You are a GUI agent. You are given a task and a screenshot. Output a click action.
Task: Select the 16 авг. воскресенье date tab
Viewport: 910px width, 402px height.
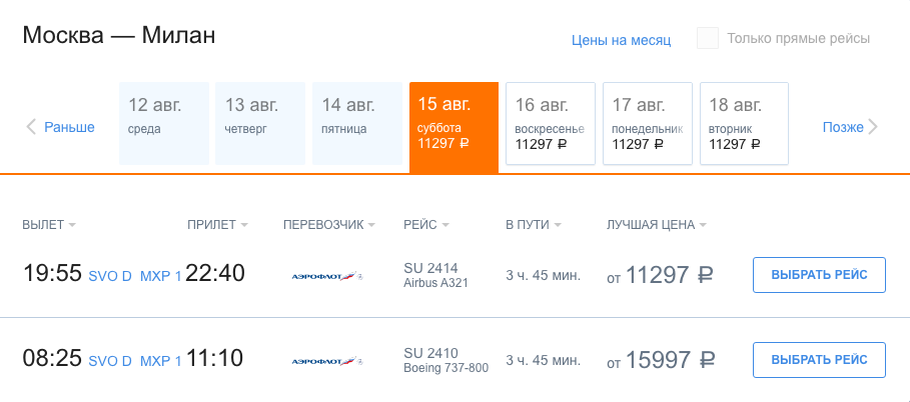(x=550, y=123)
